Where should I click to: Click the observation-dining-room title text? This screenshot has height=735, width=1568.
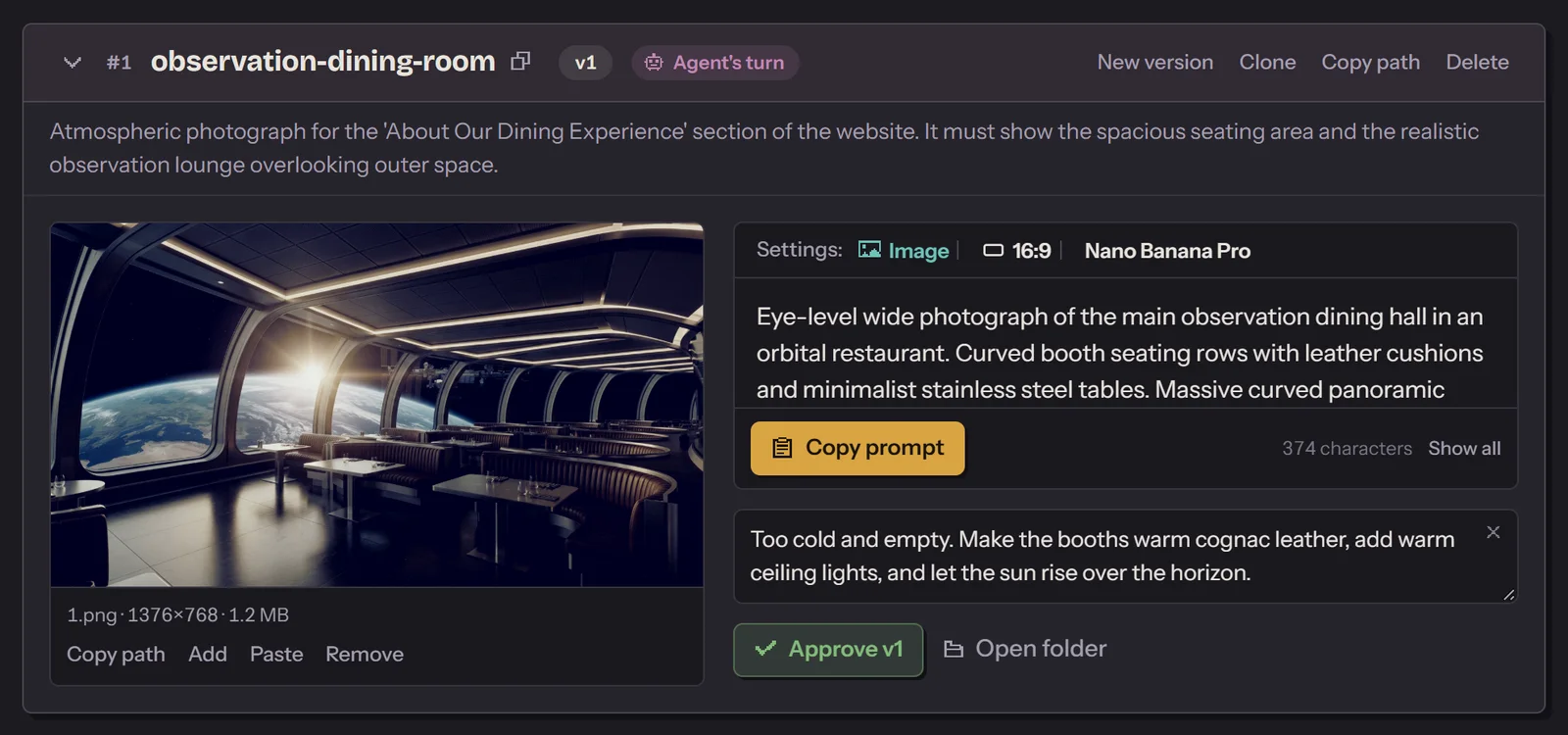pyautogui.click(x=322, y=62)
